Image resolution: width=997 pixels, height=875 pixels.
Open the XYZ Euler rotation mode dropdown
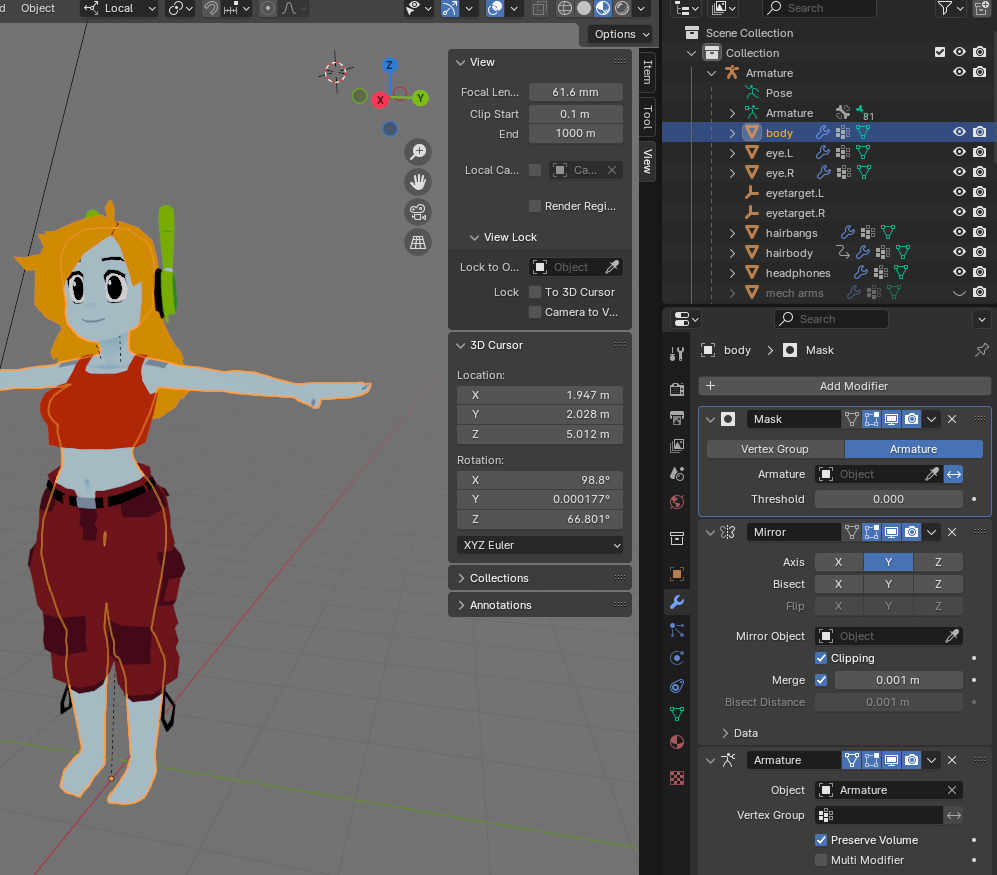point(540,546)
